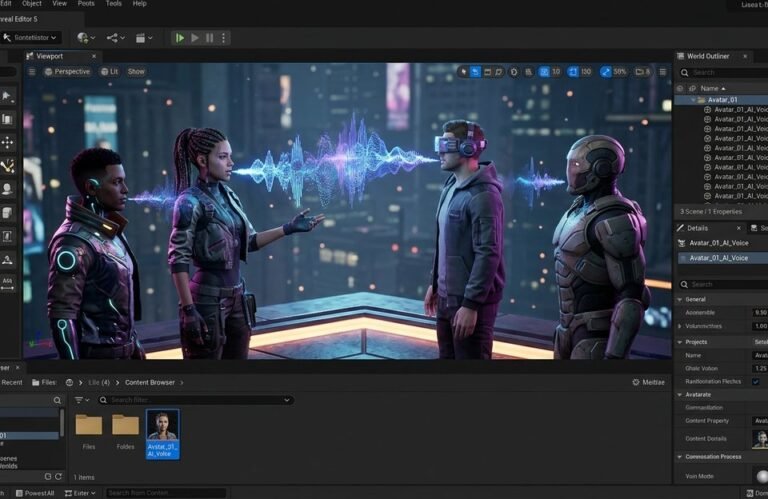768x499 pixels.
Task: Select the Avatar_01_AI_Voice asset thumbnail
Action: (163, 434)
